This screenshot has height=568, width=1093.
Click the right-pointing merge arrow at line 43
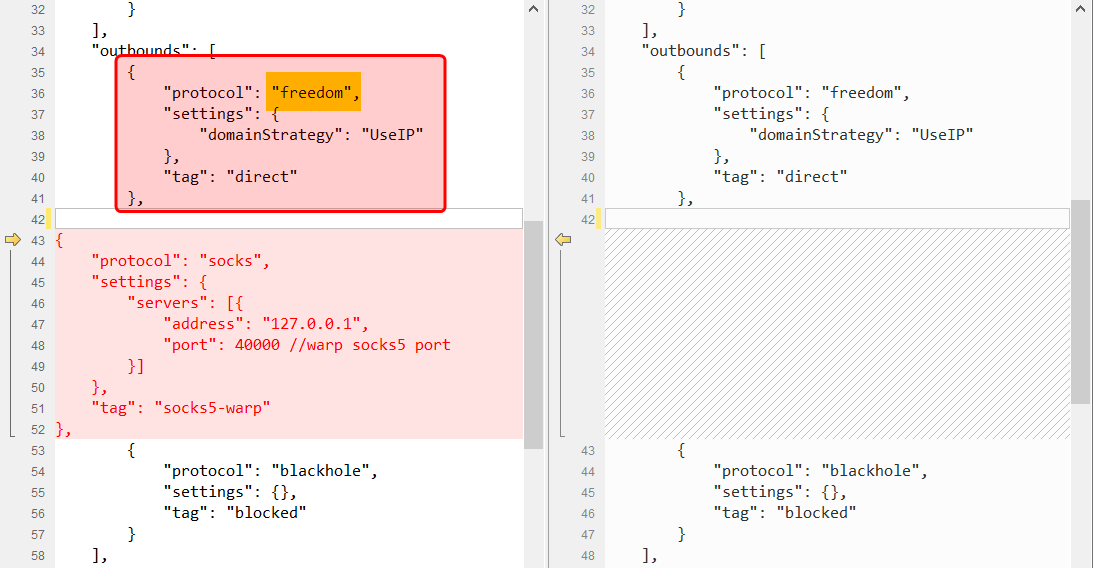pyautogui.click(x=12, y=240)
